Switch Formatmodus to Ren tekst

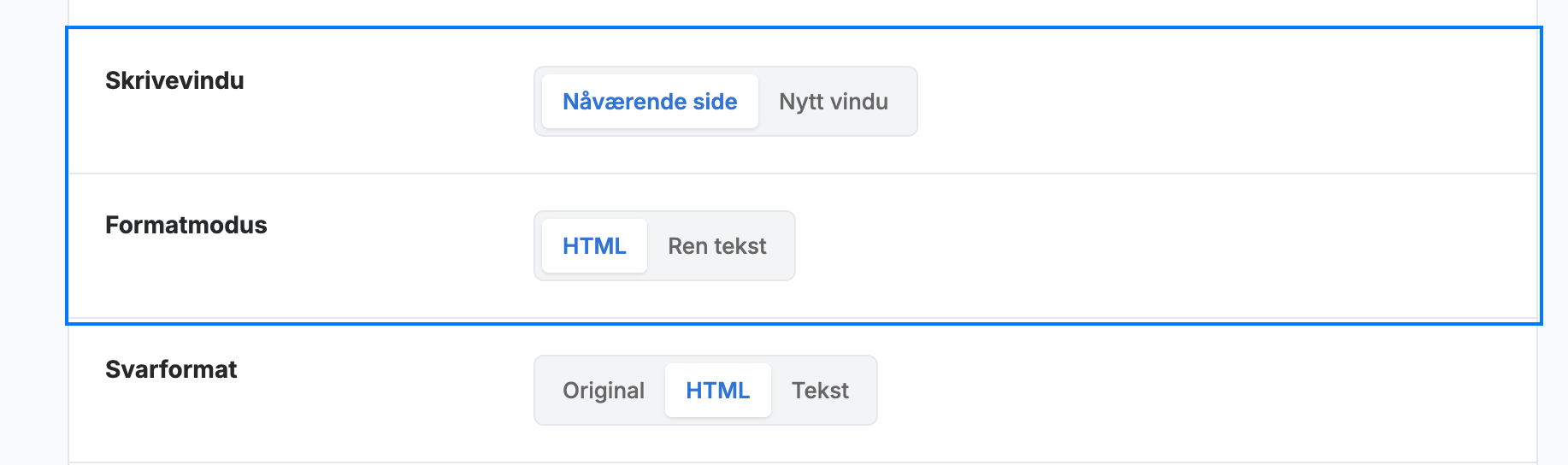[x=717, y=246]
